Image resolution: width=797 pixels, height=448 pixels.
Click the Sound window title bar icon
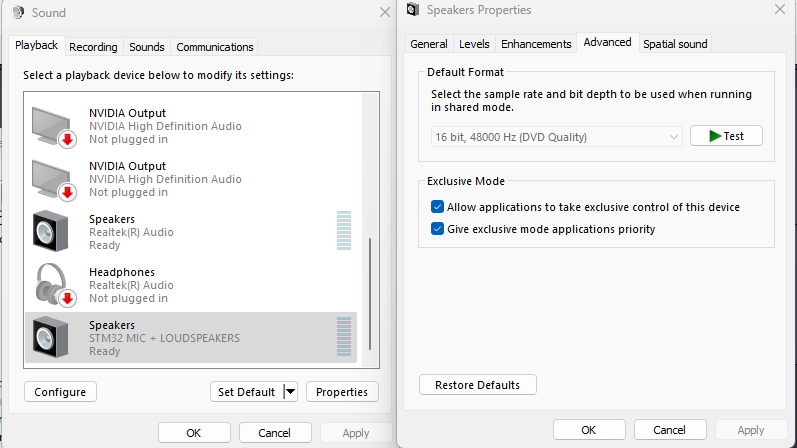click(18, 12)
